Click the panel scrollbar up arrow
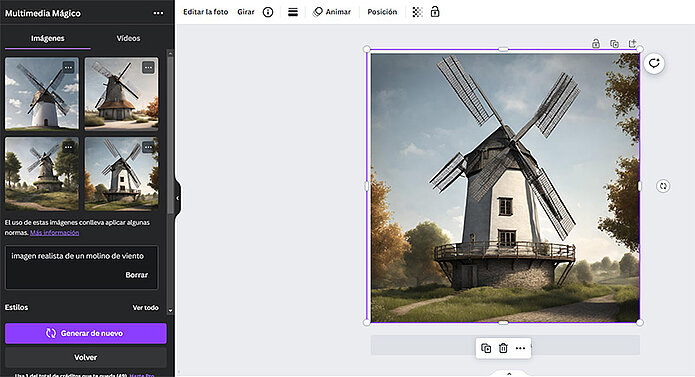The image size is (695, 377). (x=170, y=53)
